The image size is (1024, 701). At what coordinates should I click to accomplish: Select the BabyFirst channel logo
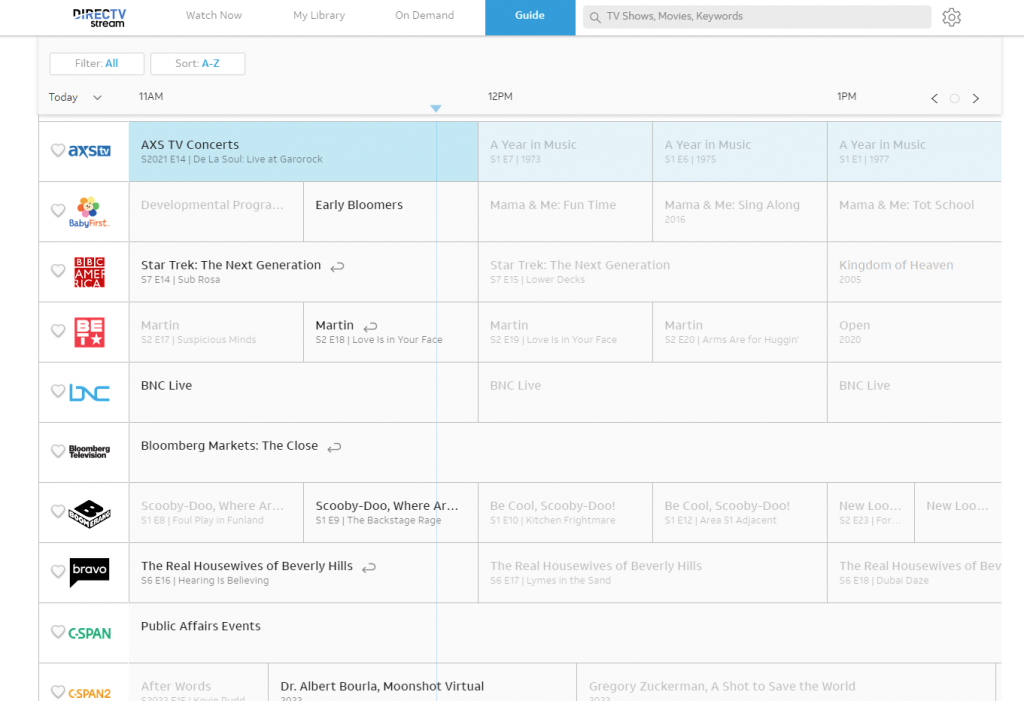coord(90,211)
